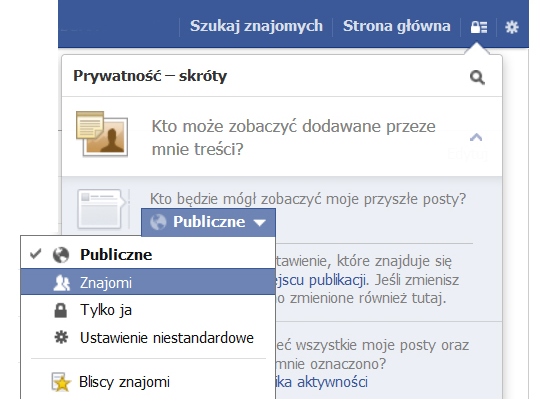The width and height of the screenshot is (546, 399).
Task: Click the photo and note privacy icon
Action: point(102,134)
